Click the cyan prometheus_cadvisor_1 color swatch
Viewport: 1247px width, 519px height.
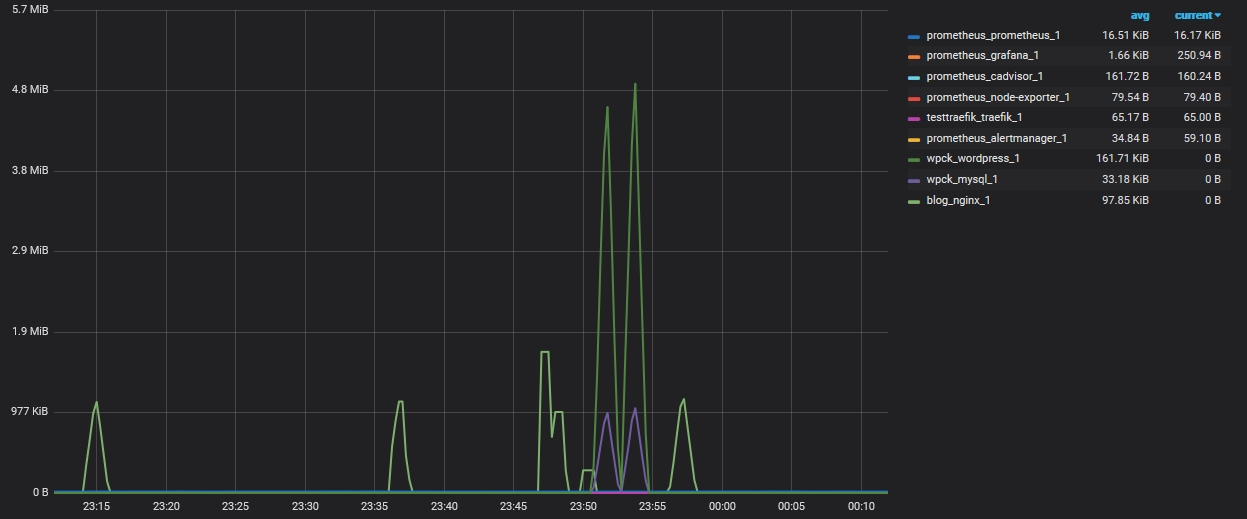(x=914, y=77)
